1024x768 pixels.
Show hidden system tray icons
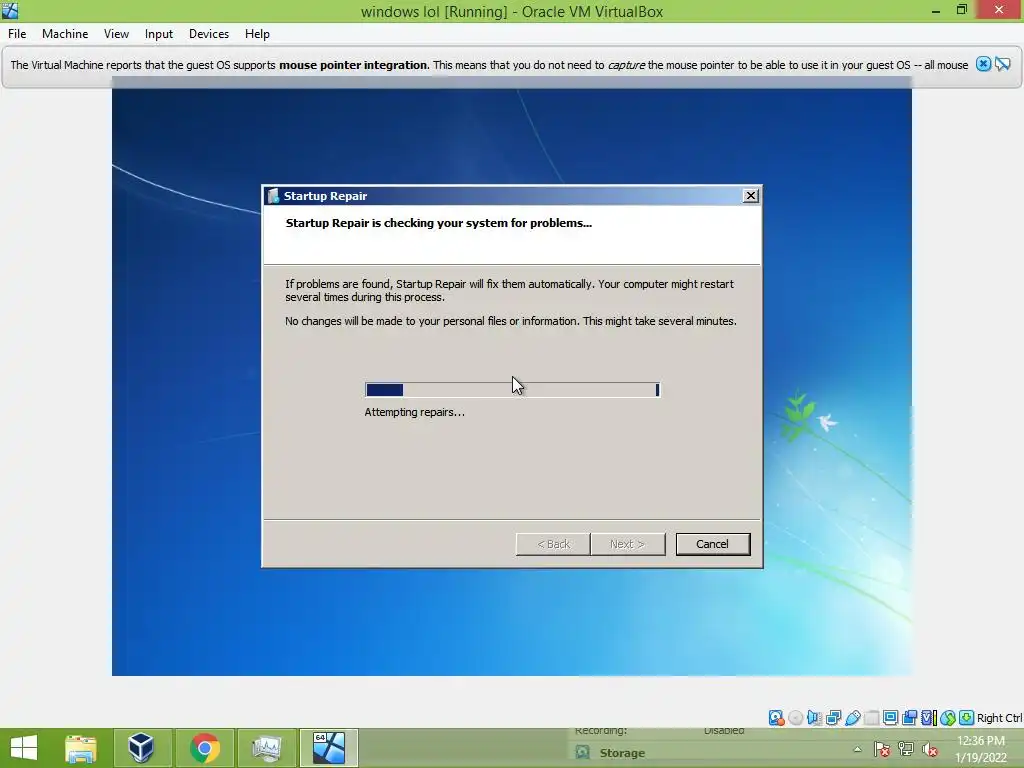coord(857,749)
